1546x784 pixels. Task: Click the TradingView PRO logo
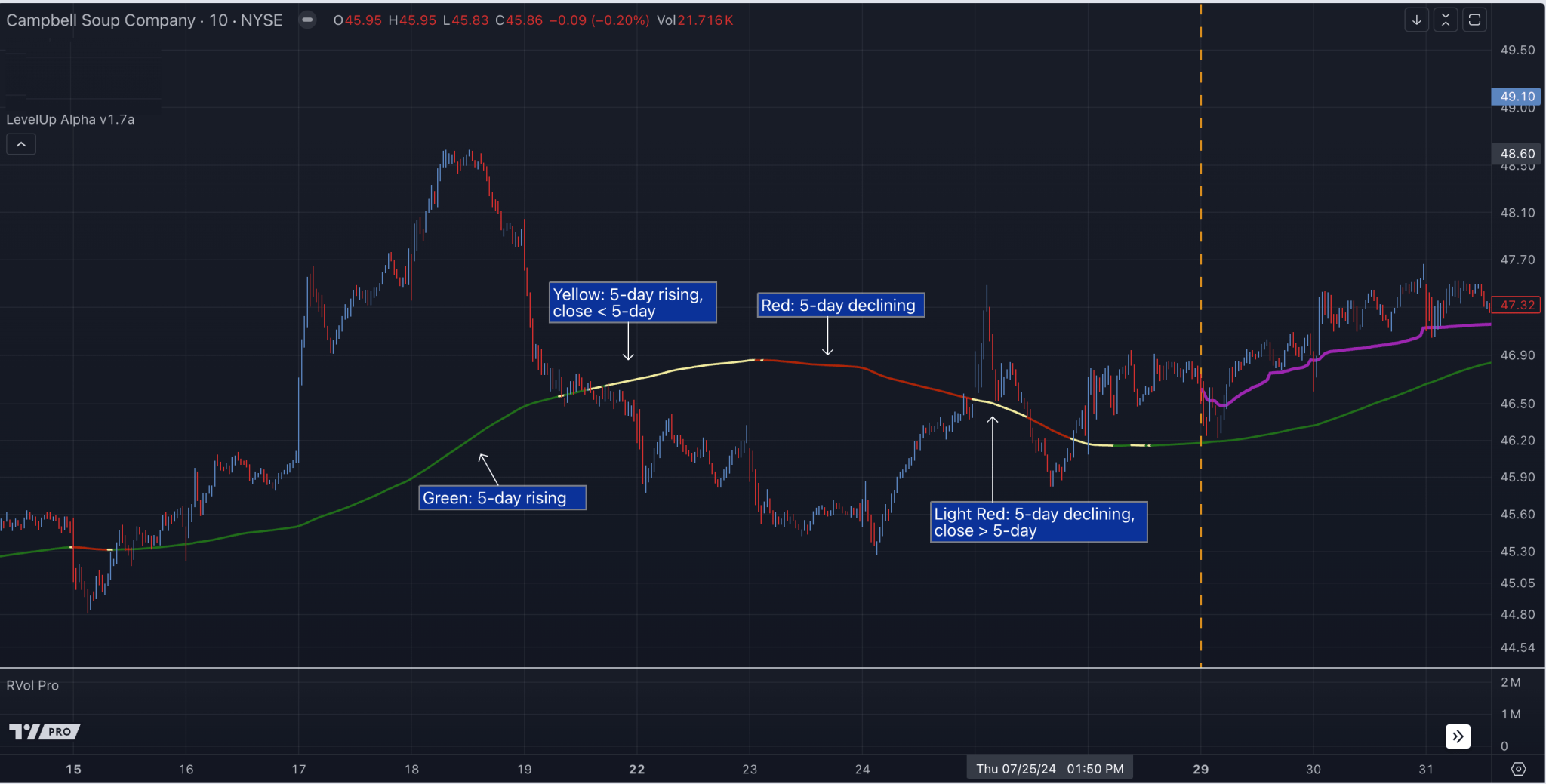45,731
